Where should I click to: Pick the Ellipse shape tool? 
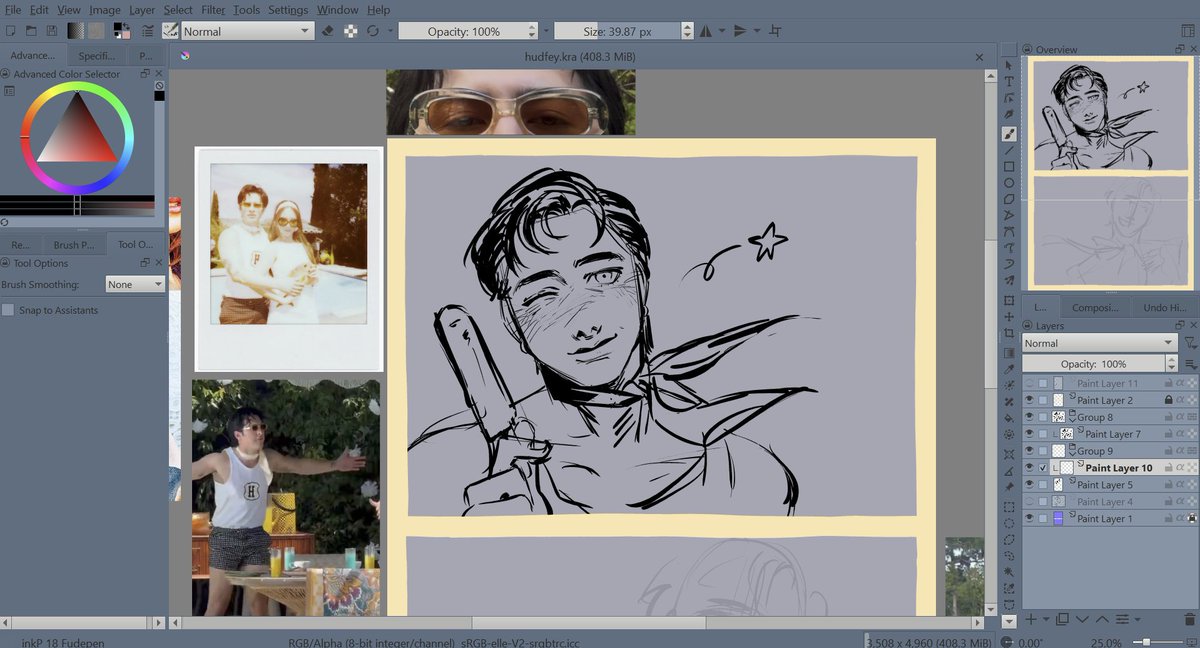point(1009,183)
